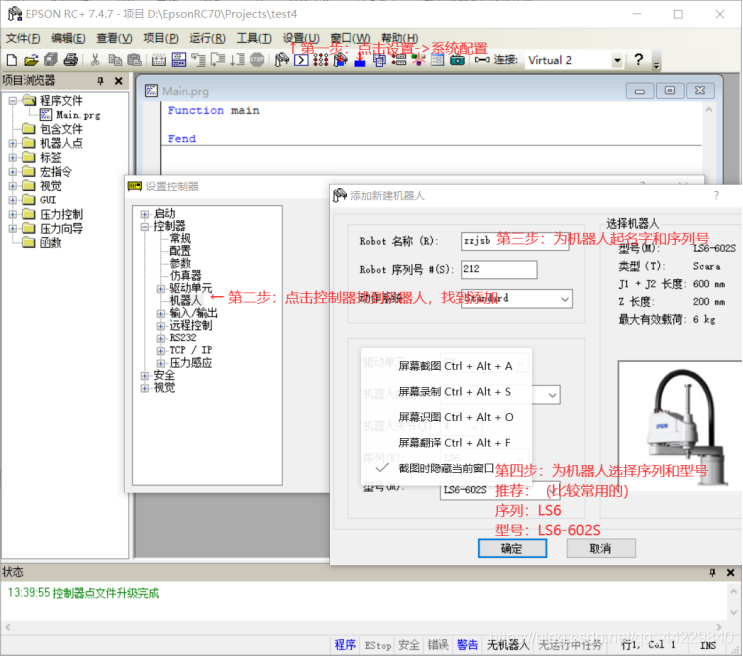
Task: Close the status panel
Action: click(731, 573)
